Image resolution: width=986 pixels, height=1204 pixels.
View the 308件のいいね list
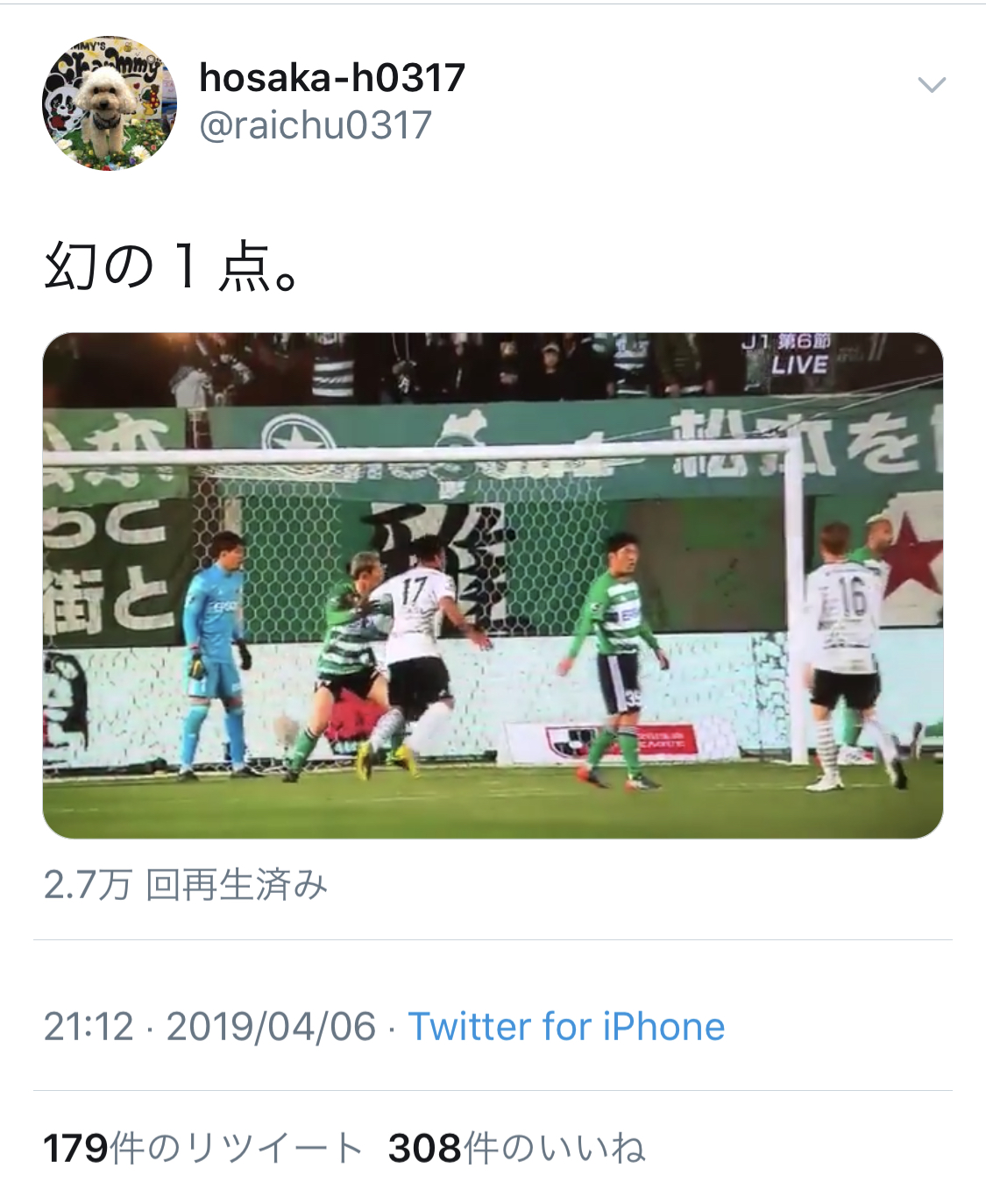pos(516,1148)
